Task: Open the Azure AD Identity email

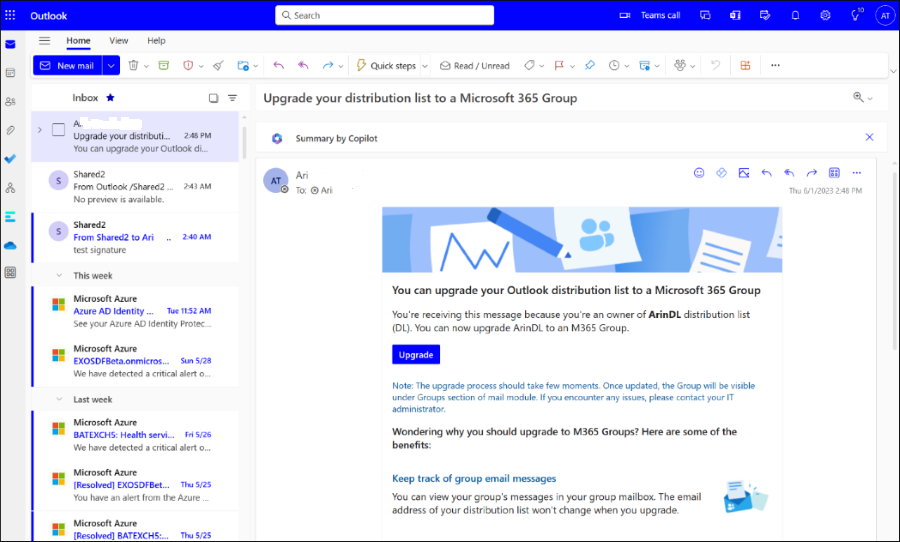Action: point(135,311)
